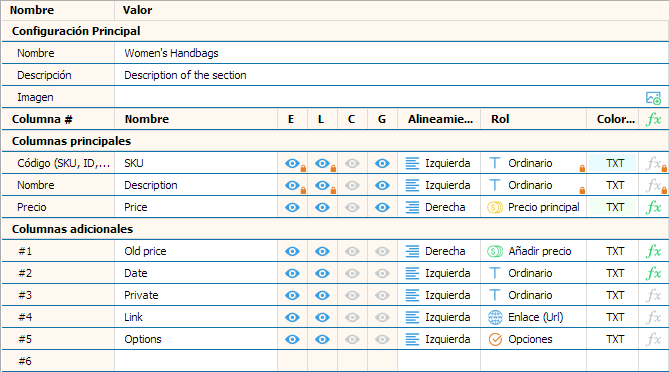Click the globe icon for Enlace (Url)
The image size is (669, 372).
(x=495, y=317)
